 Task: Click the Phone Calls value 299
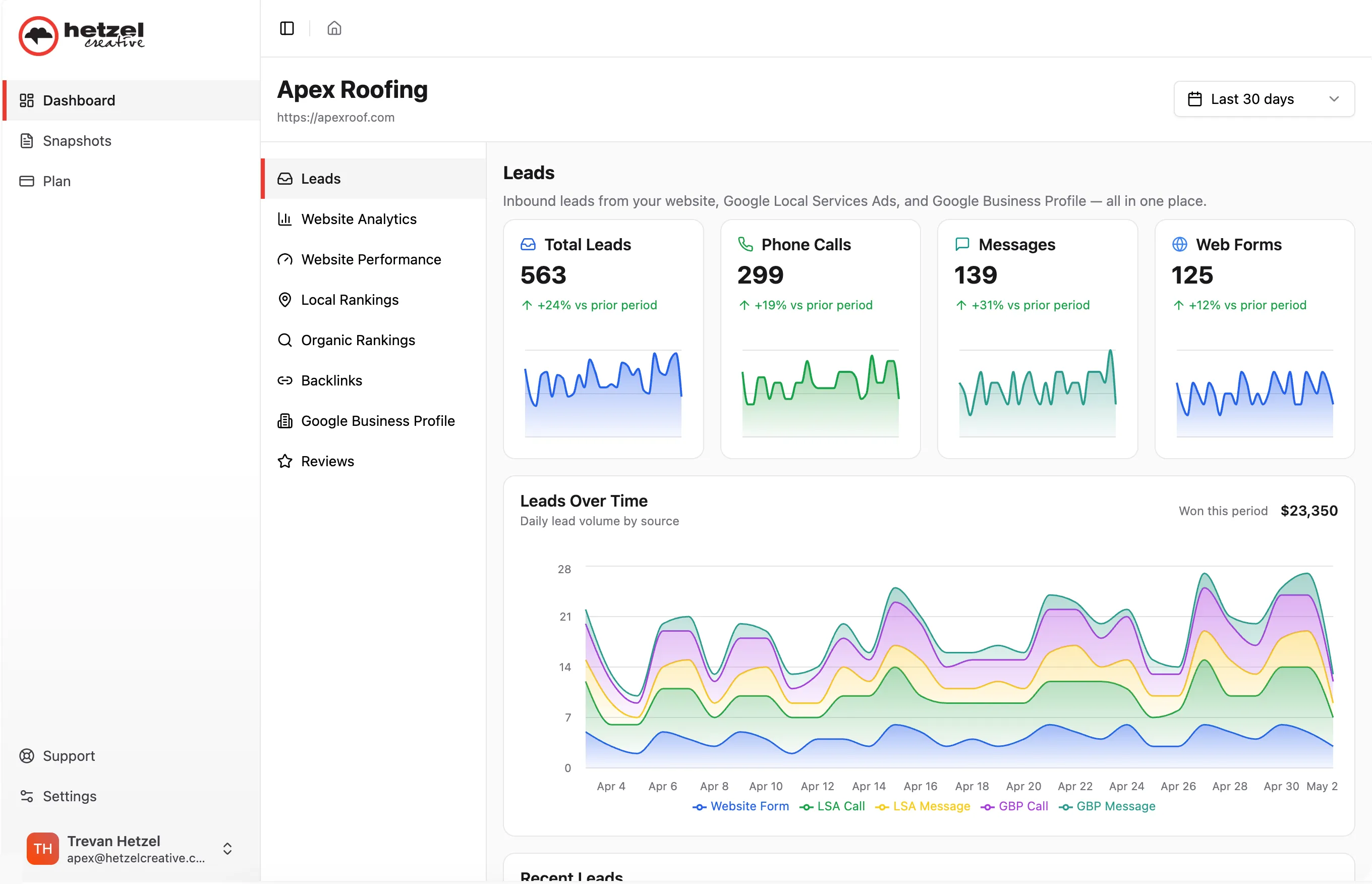pos(760,275)
